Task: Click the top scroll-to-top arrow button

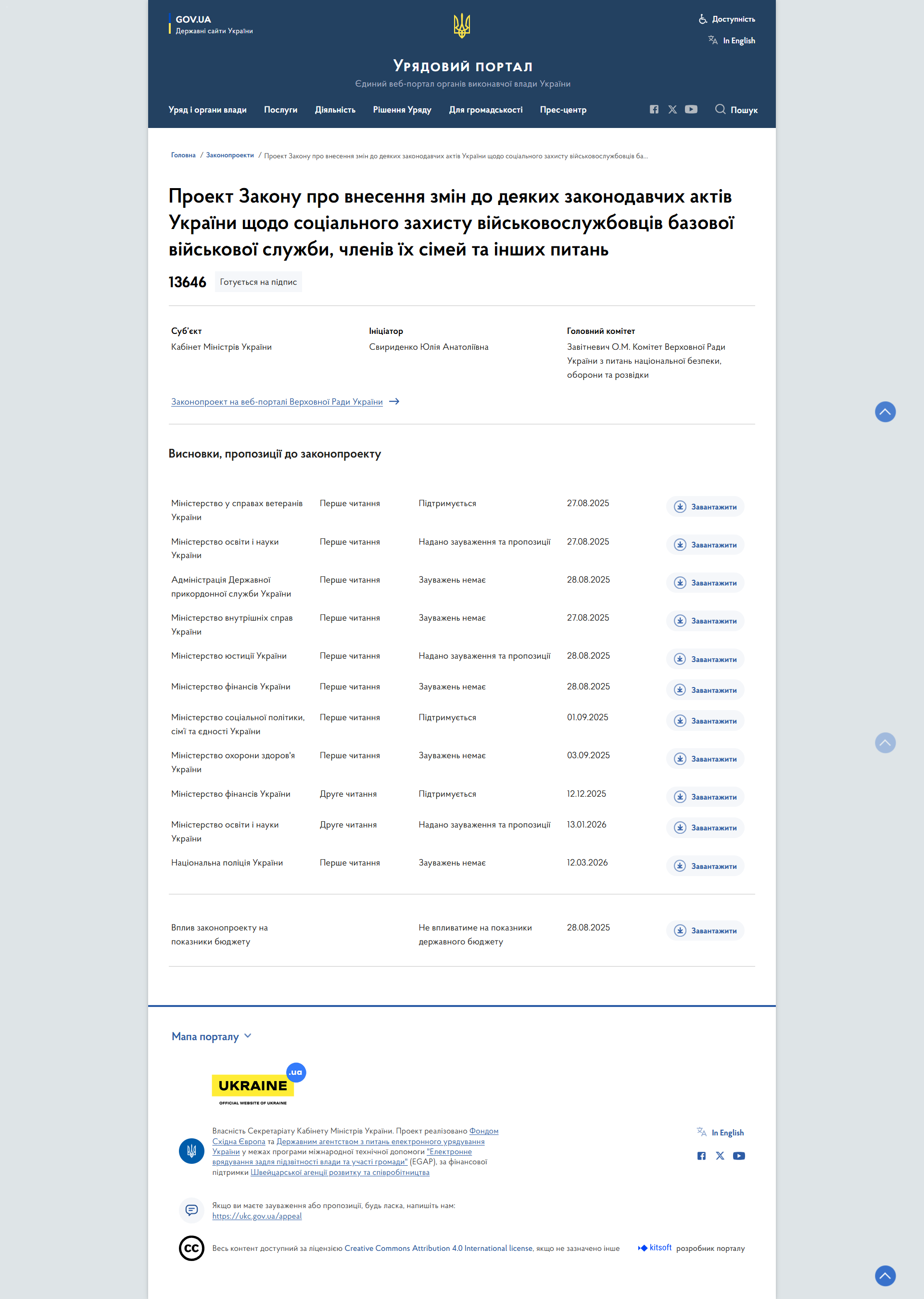Action: pos(885,411)
